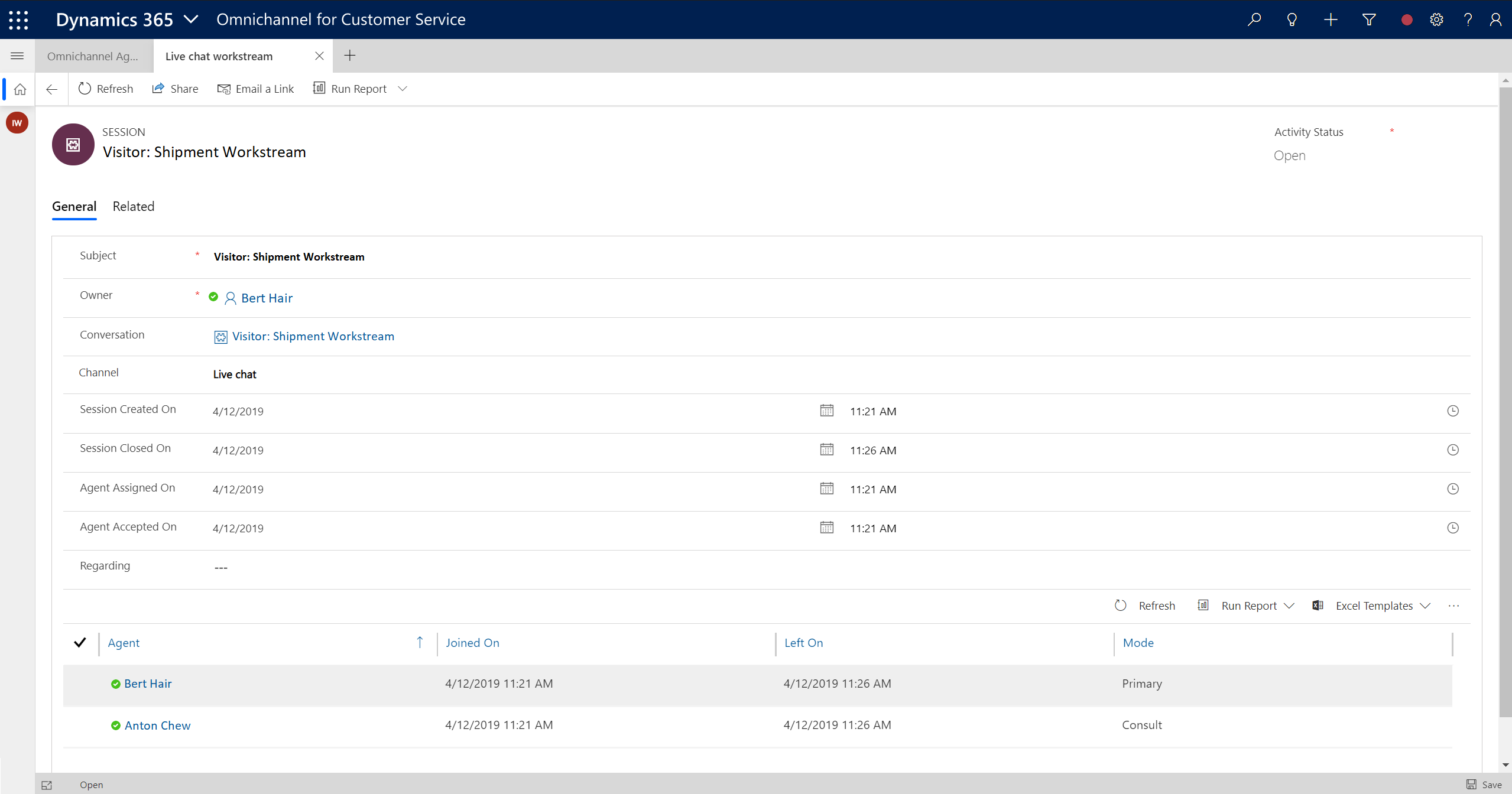The width and height of the screenshot is (1512, 794).
Task: Enable the checkmark column selector
Action: point(79,642)
